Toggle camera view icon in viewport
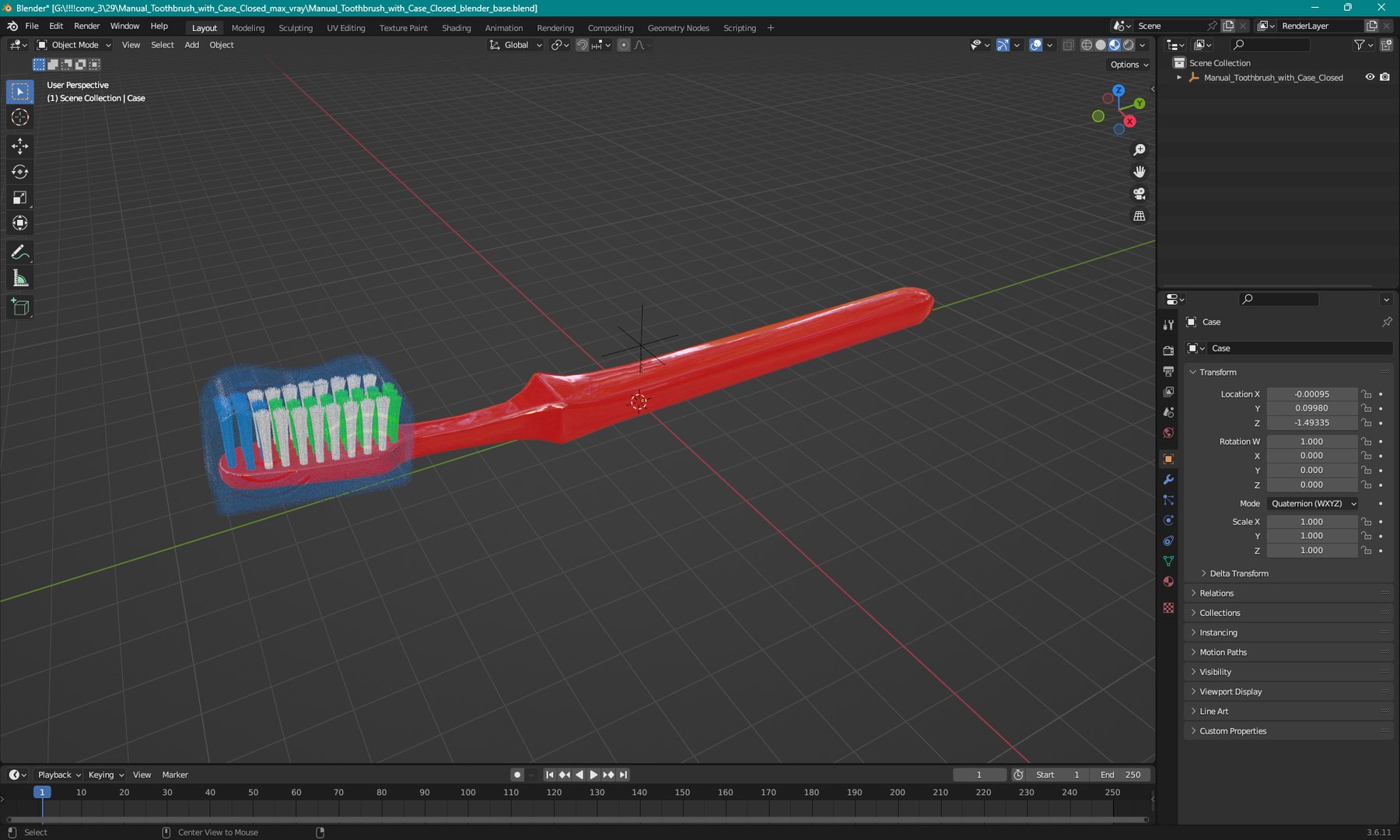Image resolution: width=1400 pixels, height=840 pixels. 1139,194
